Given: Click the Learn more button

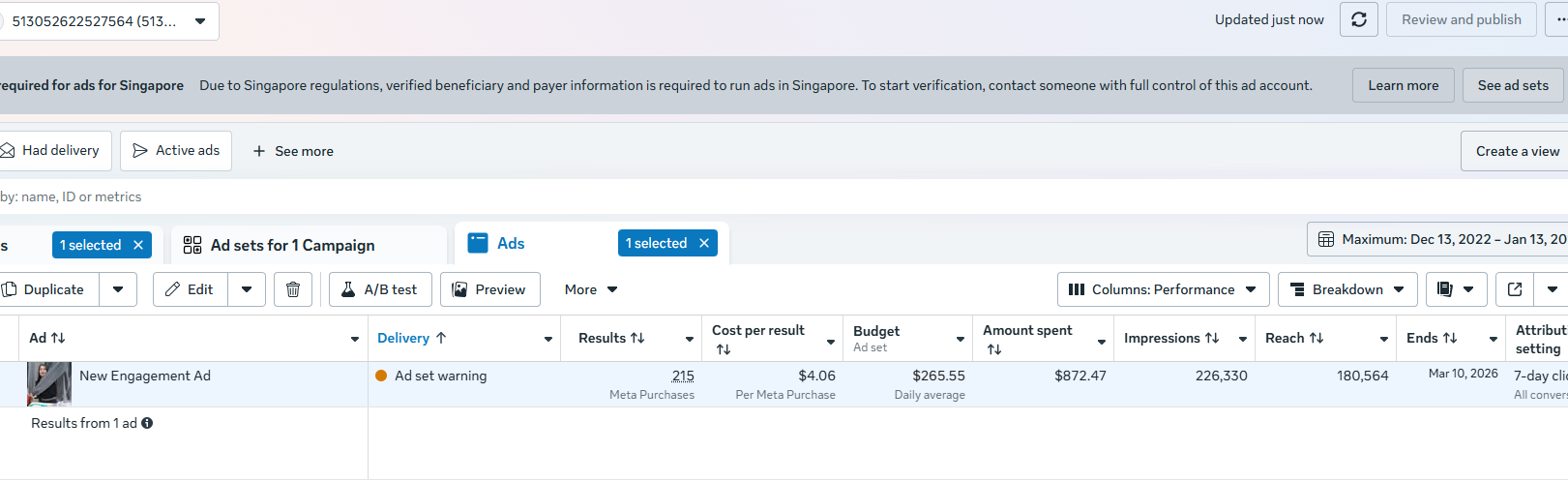Looking at the screenshot, I should pyautogui.click(x=1403, y=85).
